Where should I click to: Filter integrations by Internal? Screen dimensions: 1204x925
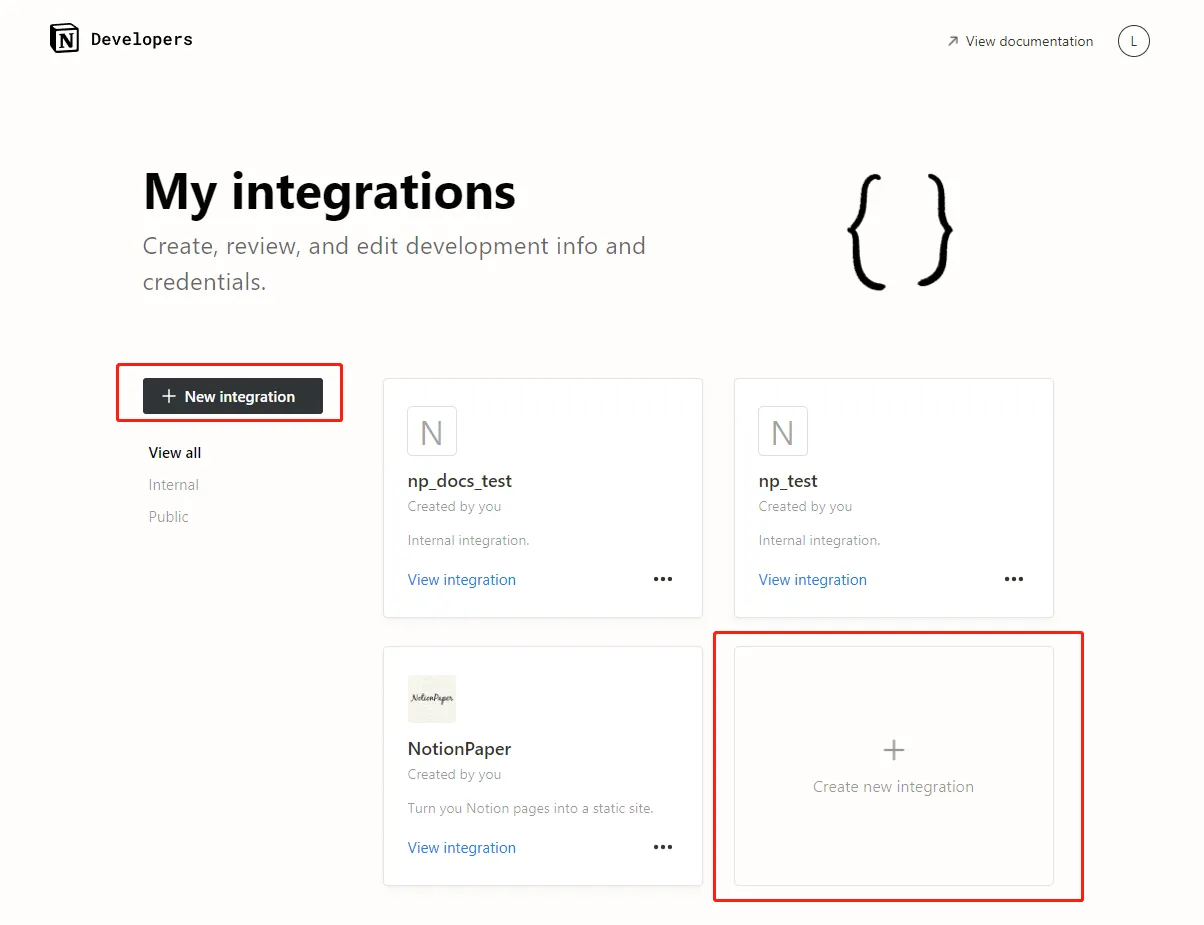pos(174,485)
